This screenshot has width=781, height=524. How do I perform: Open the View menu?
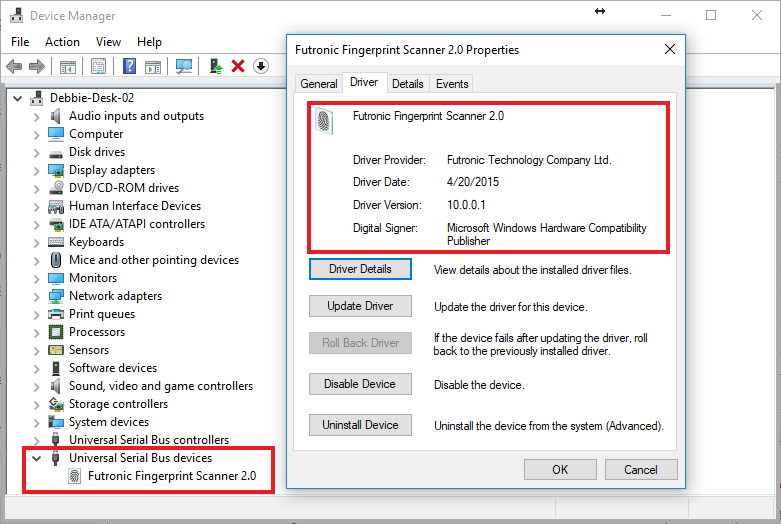[108, 42]
